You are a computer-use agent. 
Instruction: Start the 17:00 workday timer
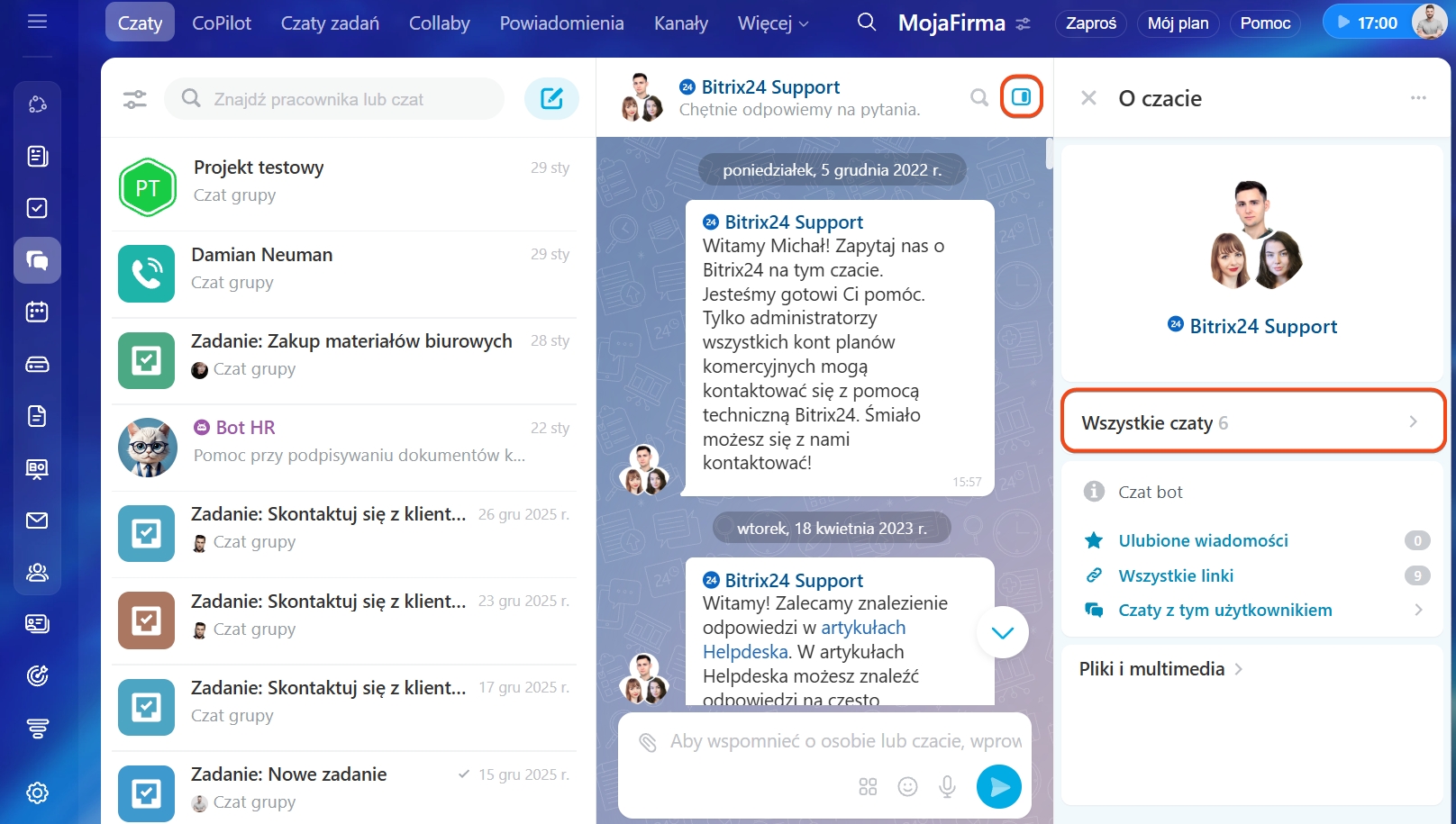point(1367,23)
